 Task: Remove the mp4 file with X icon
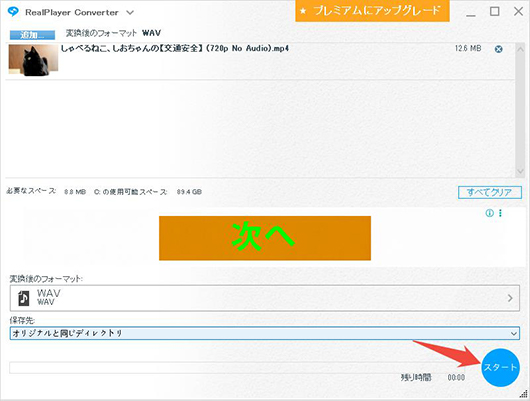point(498,49)
